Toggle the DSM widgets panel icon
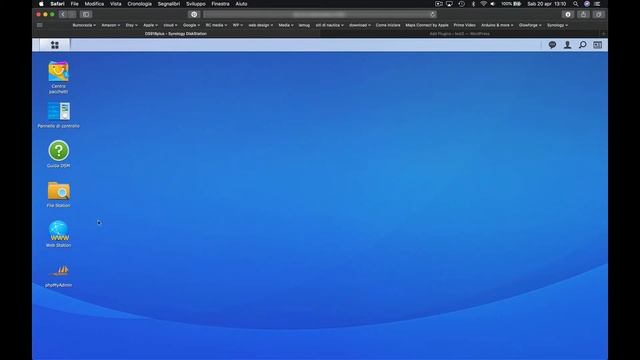 pos(598,45)
